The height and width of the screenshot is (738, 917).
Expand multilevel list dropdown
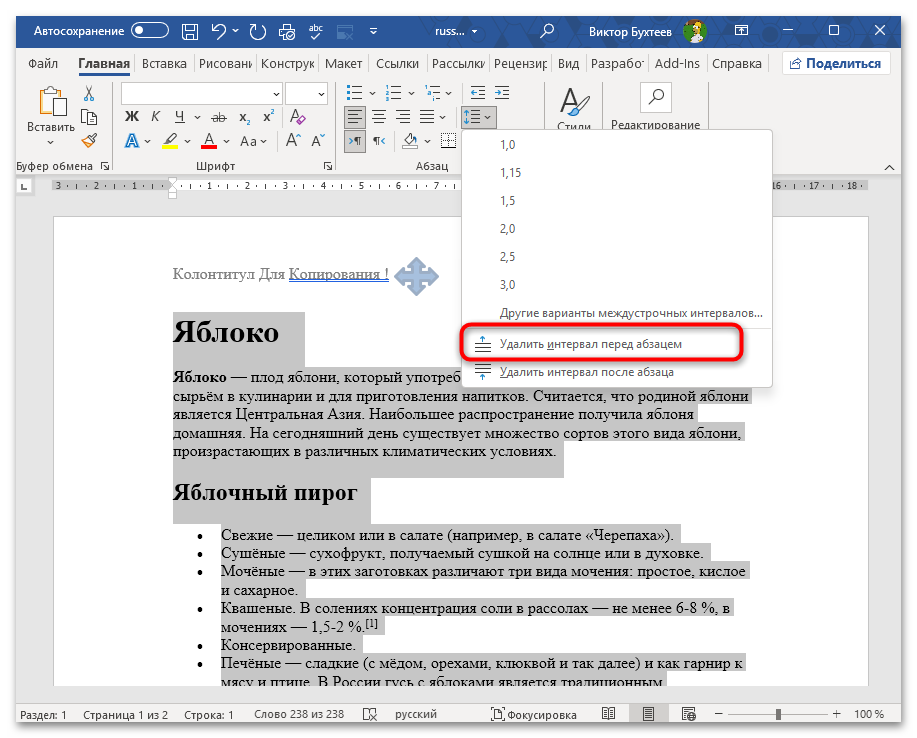449,93
